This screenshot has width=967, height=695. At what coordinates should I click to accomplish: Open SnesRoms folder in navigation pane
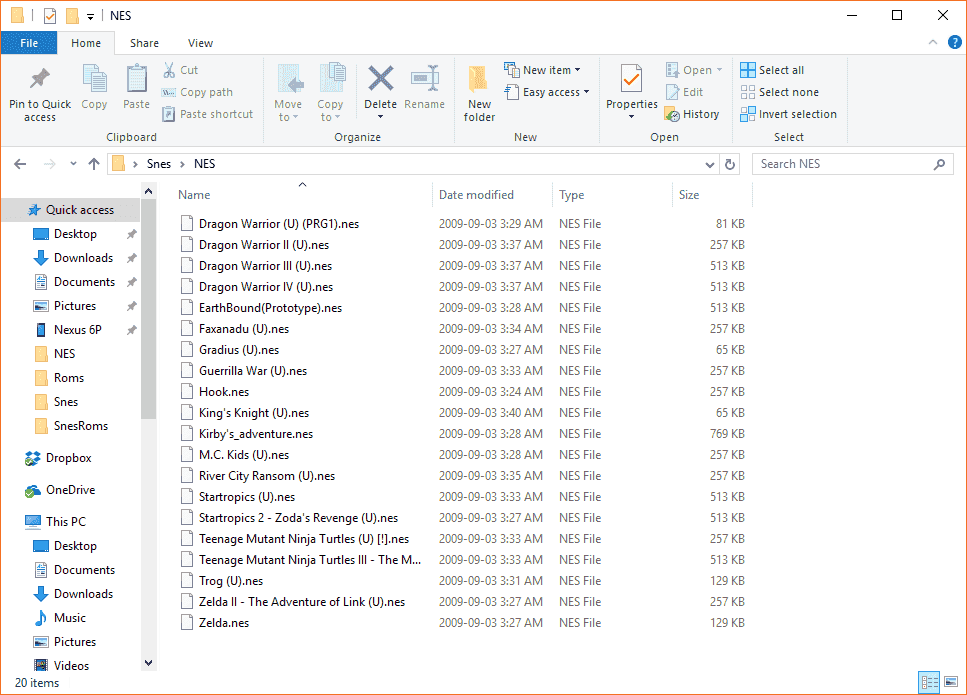coord(71,426)
